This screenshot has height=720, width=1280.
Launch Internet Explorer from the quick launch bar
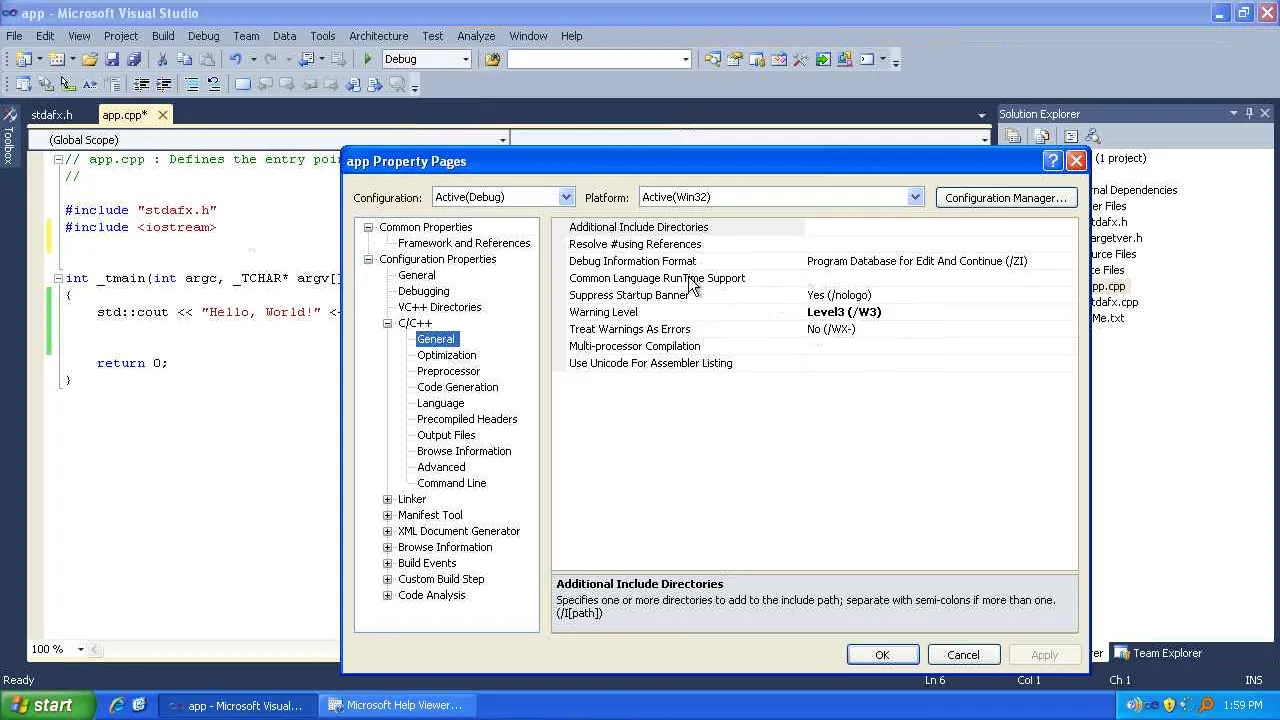(x=117, y=705)
